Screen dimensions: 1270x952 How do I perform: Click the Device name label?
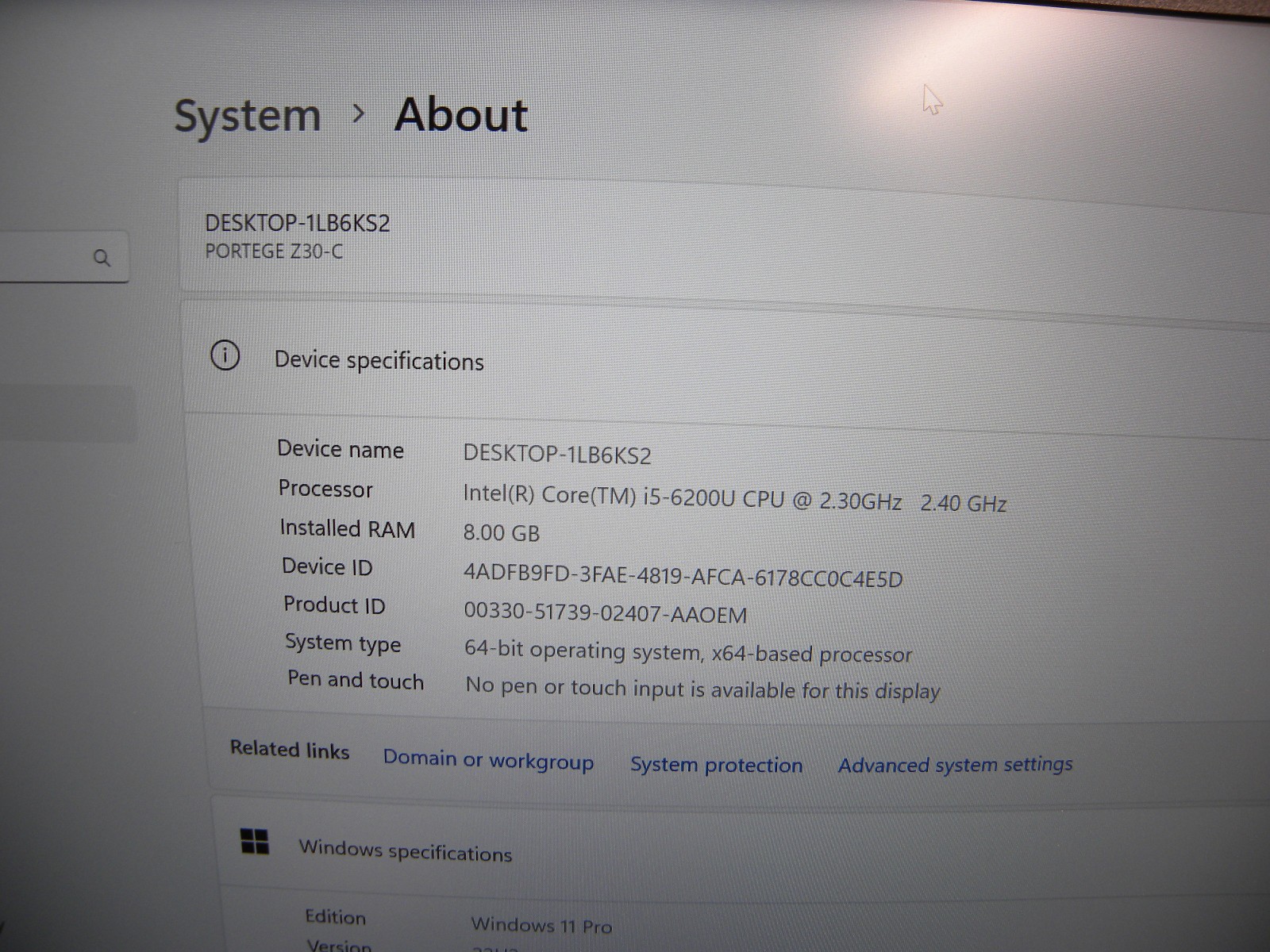[341, 449]
